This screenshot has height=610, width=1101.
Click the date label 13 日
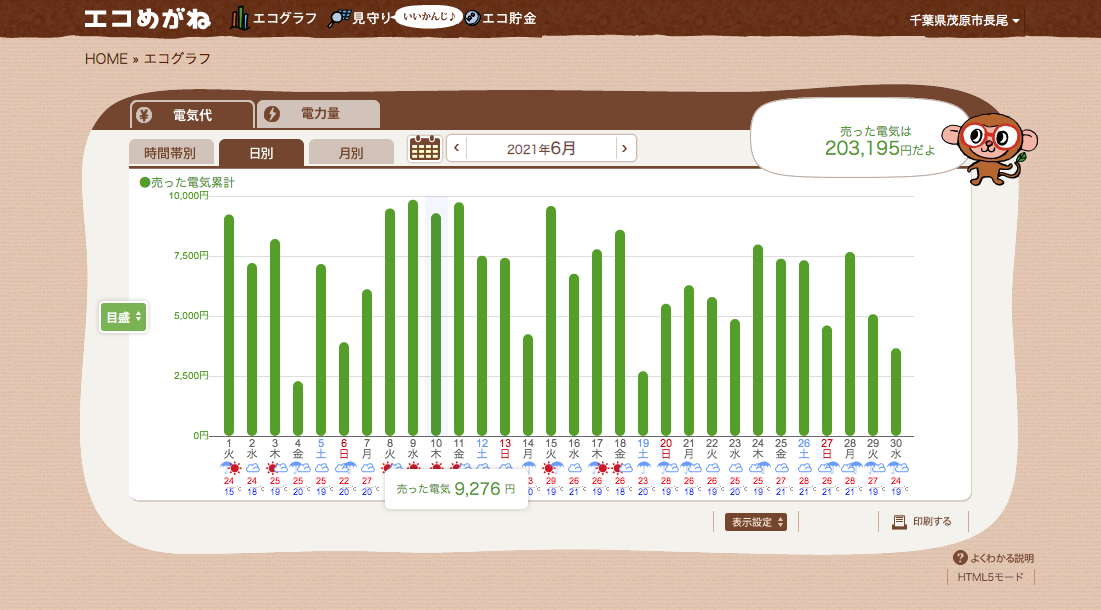(x=505, y=449)
